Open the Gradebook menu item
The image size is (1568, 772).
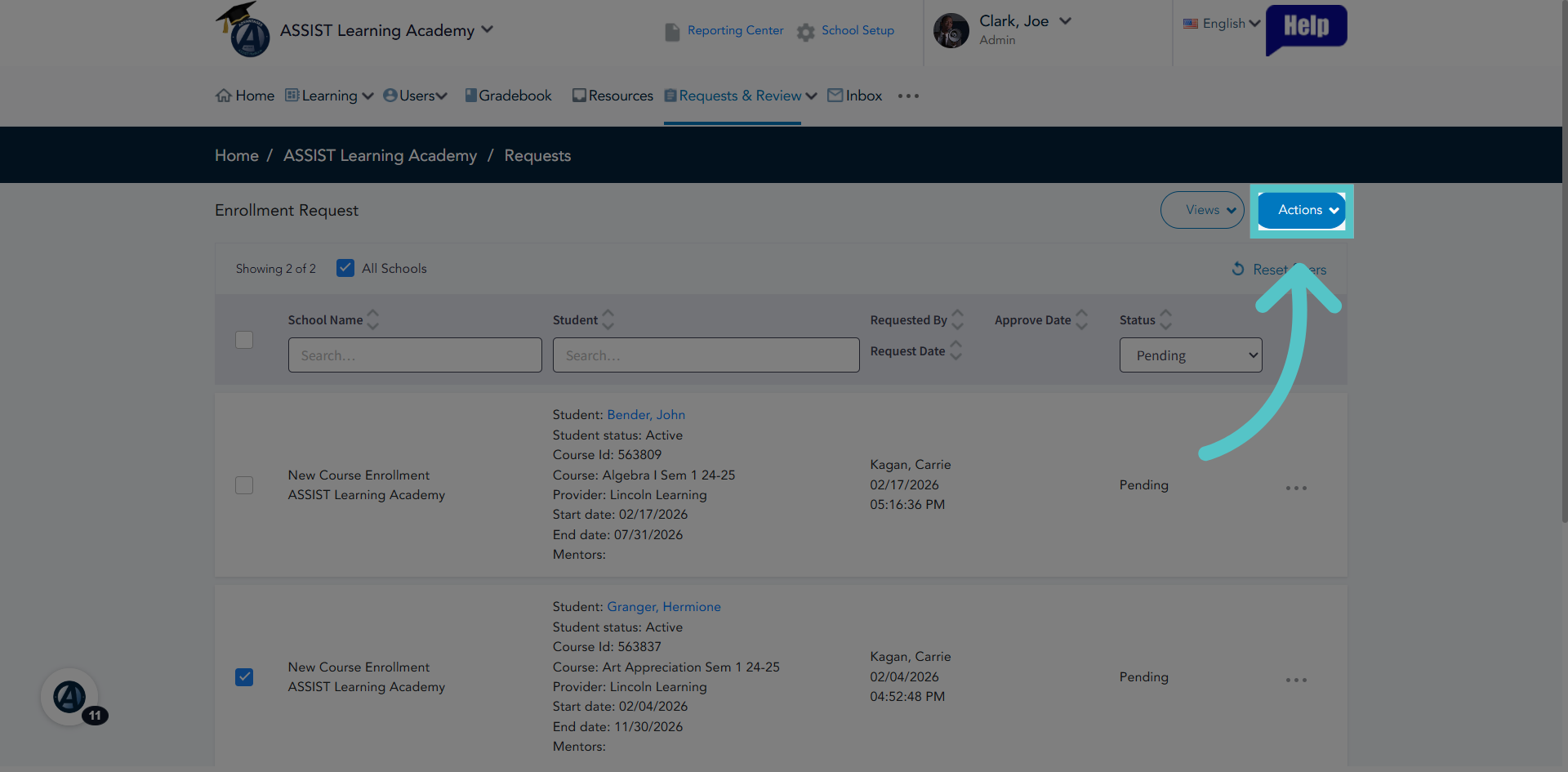click(x=508, y=96)
